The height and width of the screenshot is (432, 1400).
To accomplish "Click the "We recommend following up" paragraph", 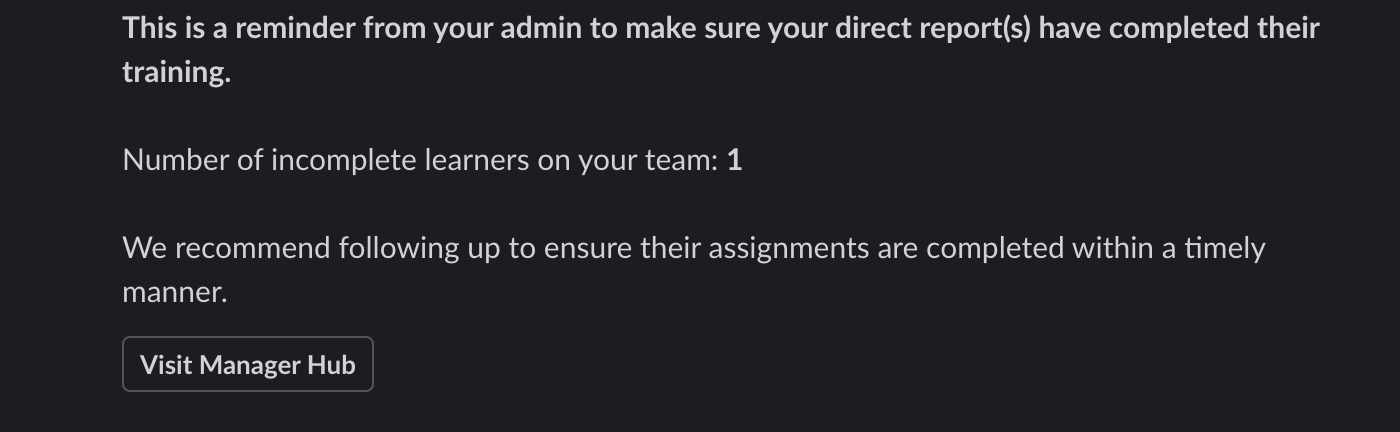I will click(694, 270).
